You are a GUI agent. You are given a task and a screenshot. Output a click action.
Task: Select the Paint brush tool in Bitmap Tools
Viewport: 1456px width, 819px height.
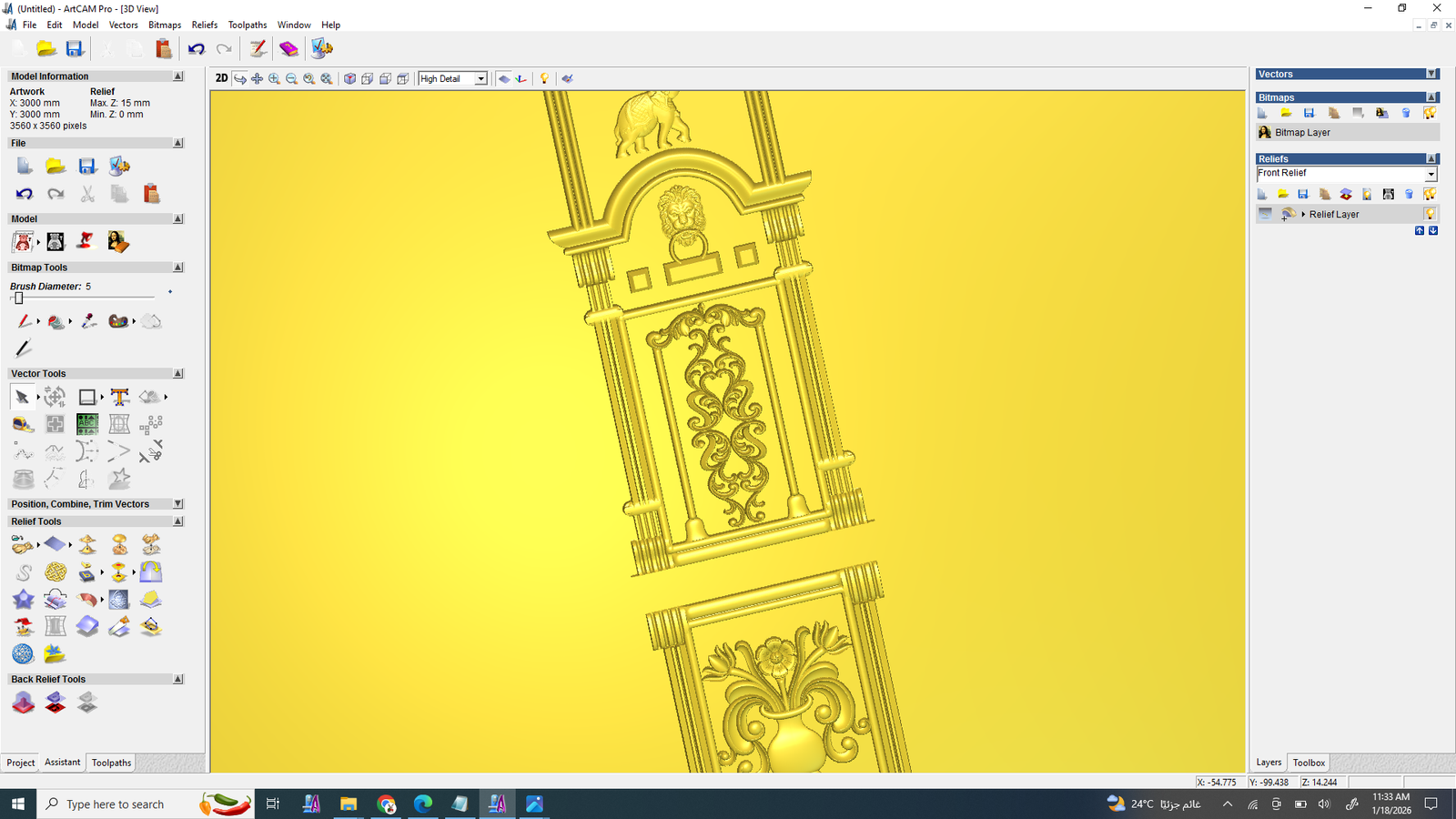point(24,321)
